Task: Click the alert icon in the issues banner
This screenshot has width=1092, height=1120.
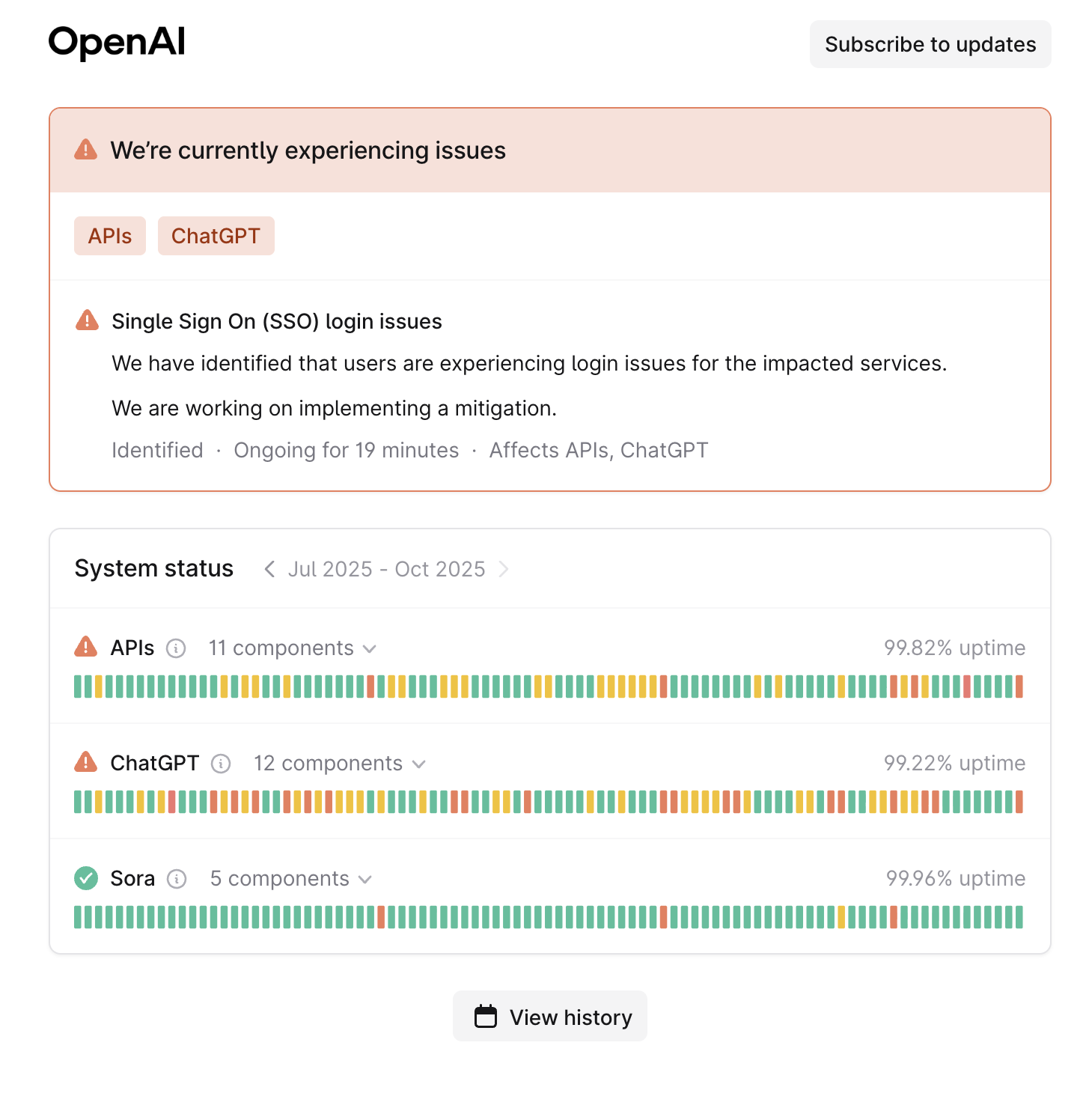Action: pos(86,149)
